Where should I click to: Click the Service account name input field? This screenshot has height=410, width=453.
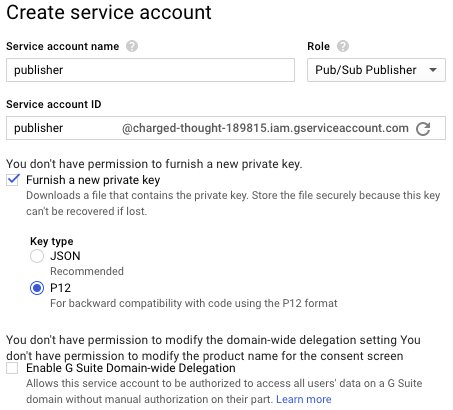[150, 70]
